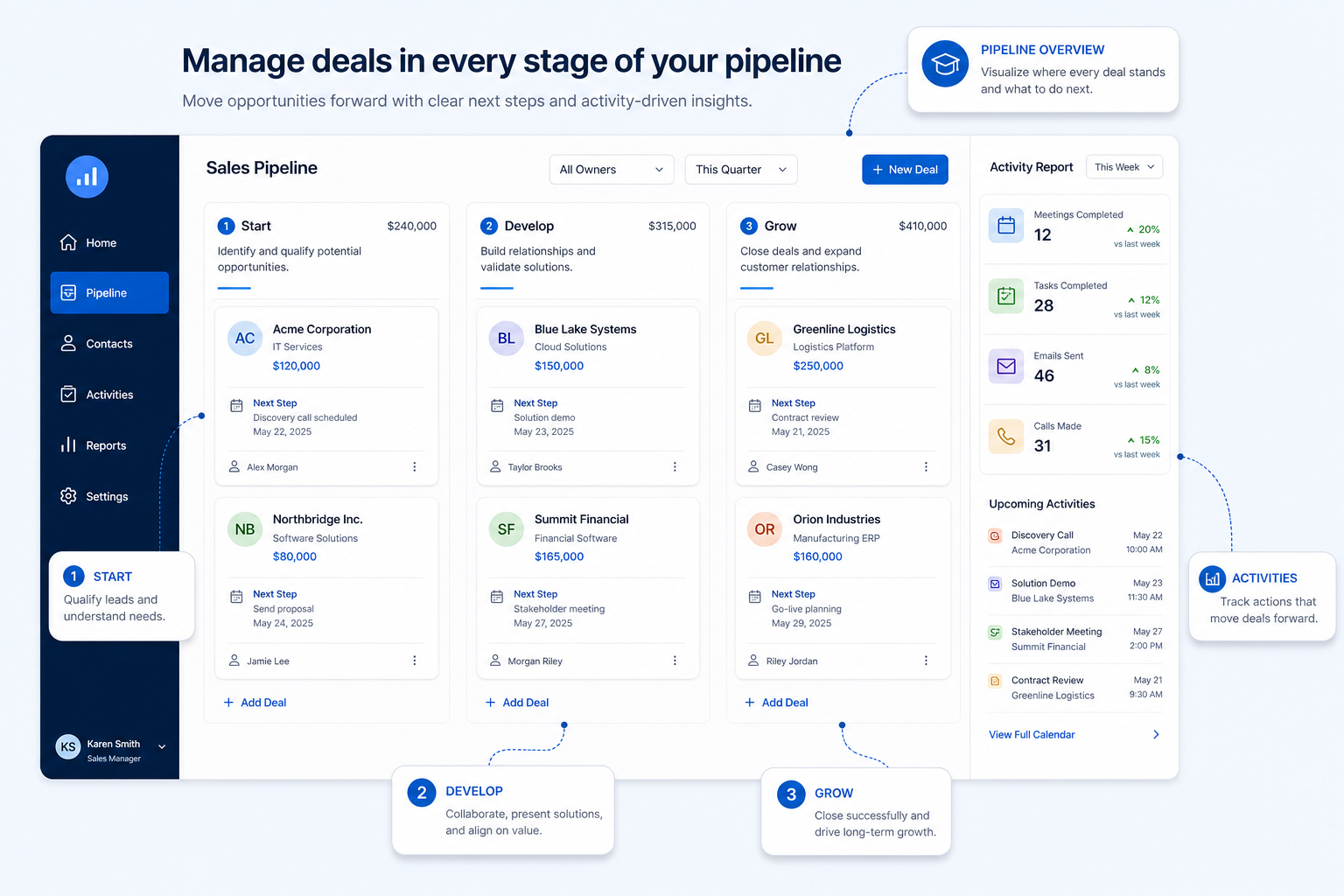1344x896 pixels.
Task: Click the Tasks Completed checklist icon
Action: (x=1006, y=296)
